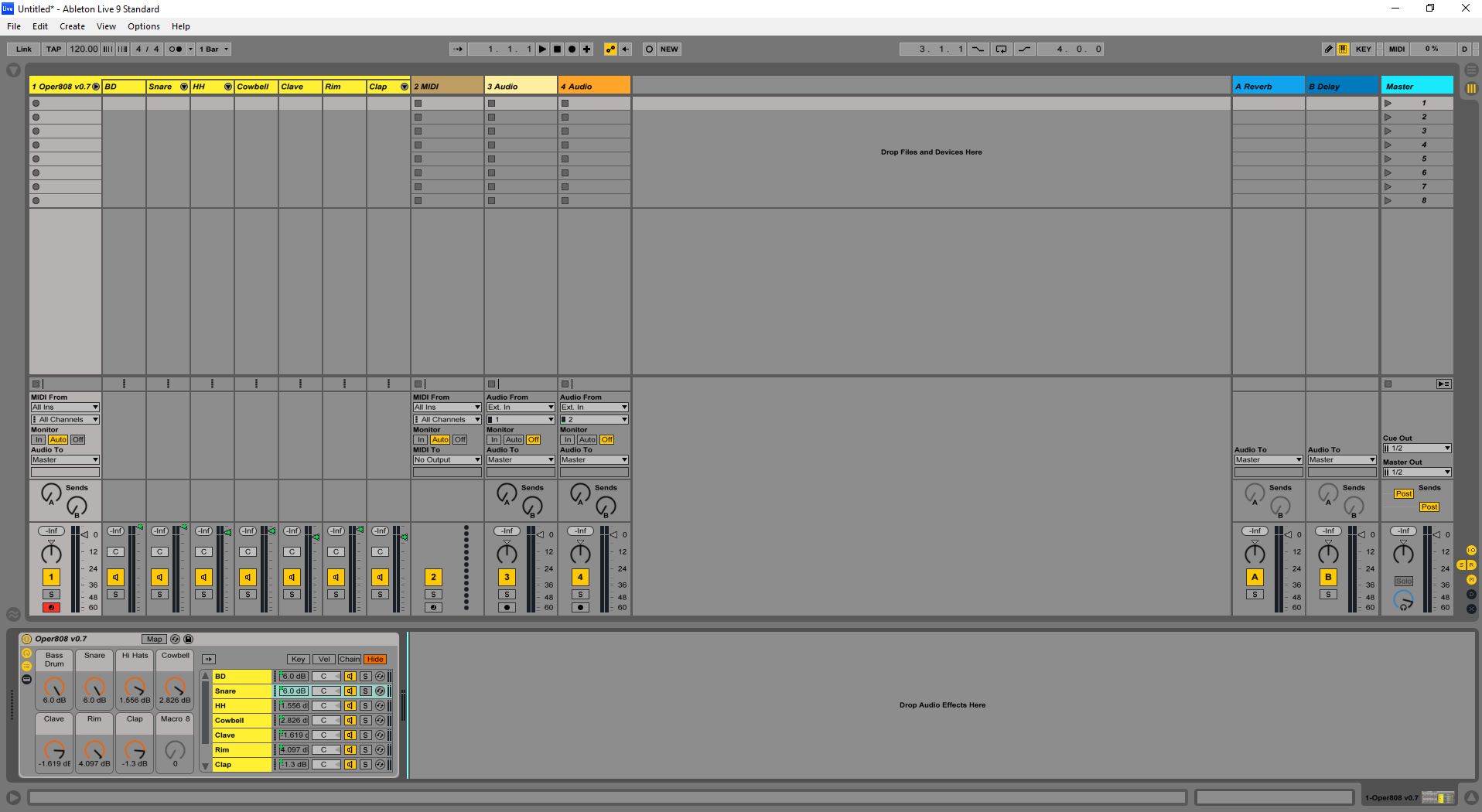Toggle the Computer MIDI Keyboard button
Image resolution: width=1482 pixels, height=812 pixels.
click(1343, 49)
